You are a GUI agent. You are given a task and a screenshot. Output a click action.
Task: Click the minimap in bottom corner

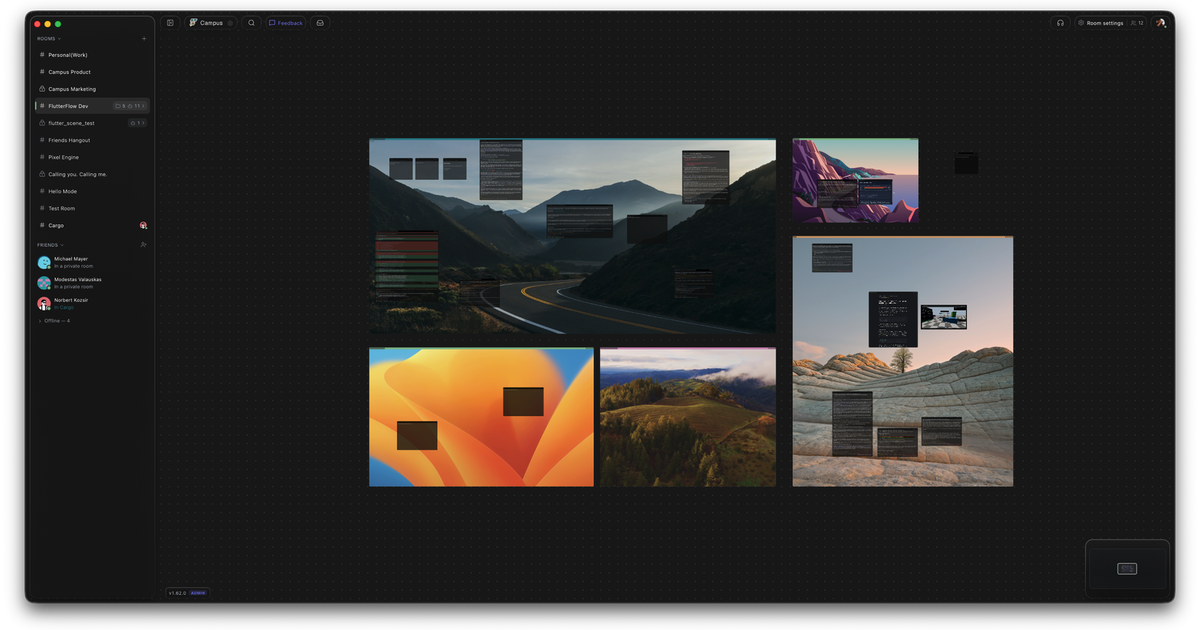(x=1127, y=569)
